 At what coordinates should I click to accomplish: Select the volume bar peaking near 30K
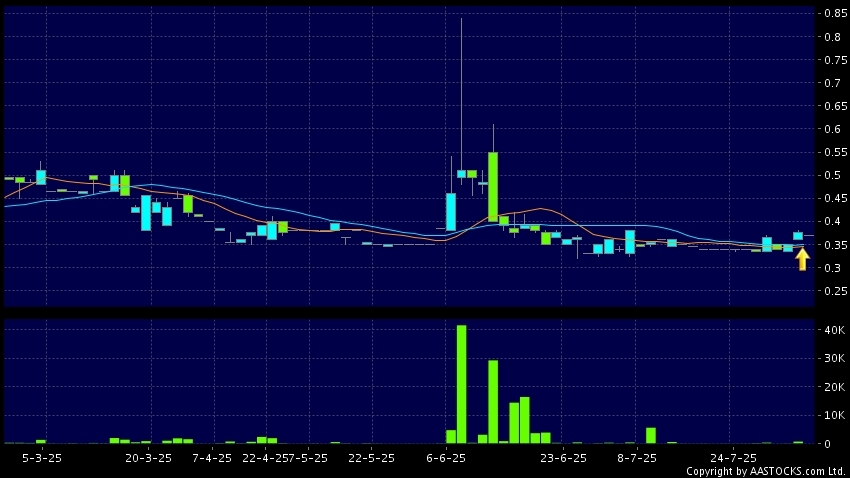(x=493, y=402)
